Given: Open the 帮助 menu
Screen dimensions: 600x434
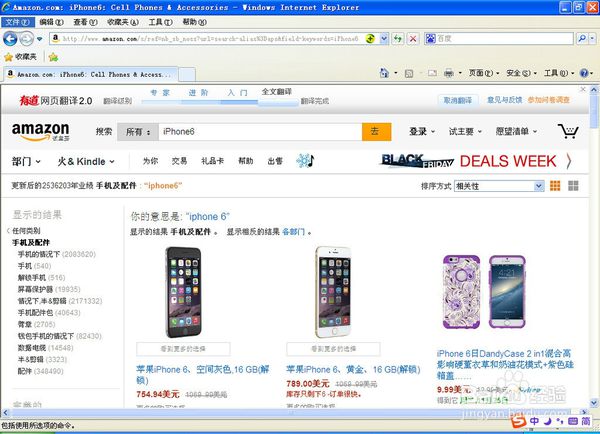Looking at the screenshot, I should tap(194, 22).
